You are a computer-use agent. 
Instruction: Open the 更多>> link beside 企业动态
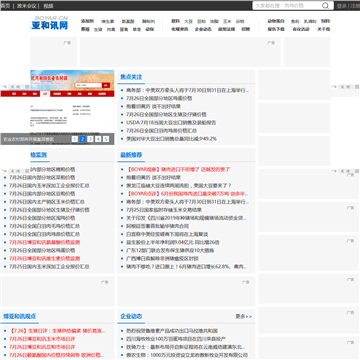[244, 316]
